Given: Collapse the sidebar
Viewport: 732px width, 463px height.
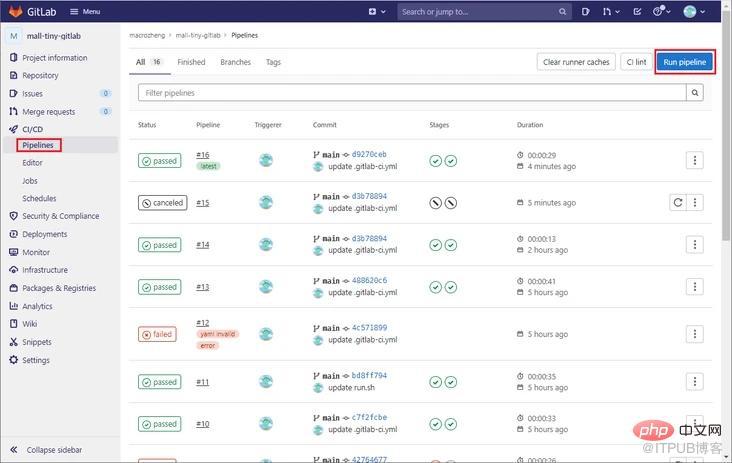Looking at the screenshot, I should click(46, 450).
